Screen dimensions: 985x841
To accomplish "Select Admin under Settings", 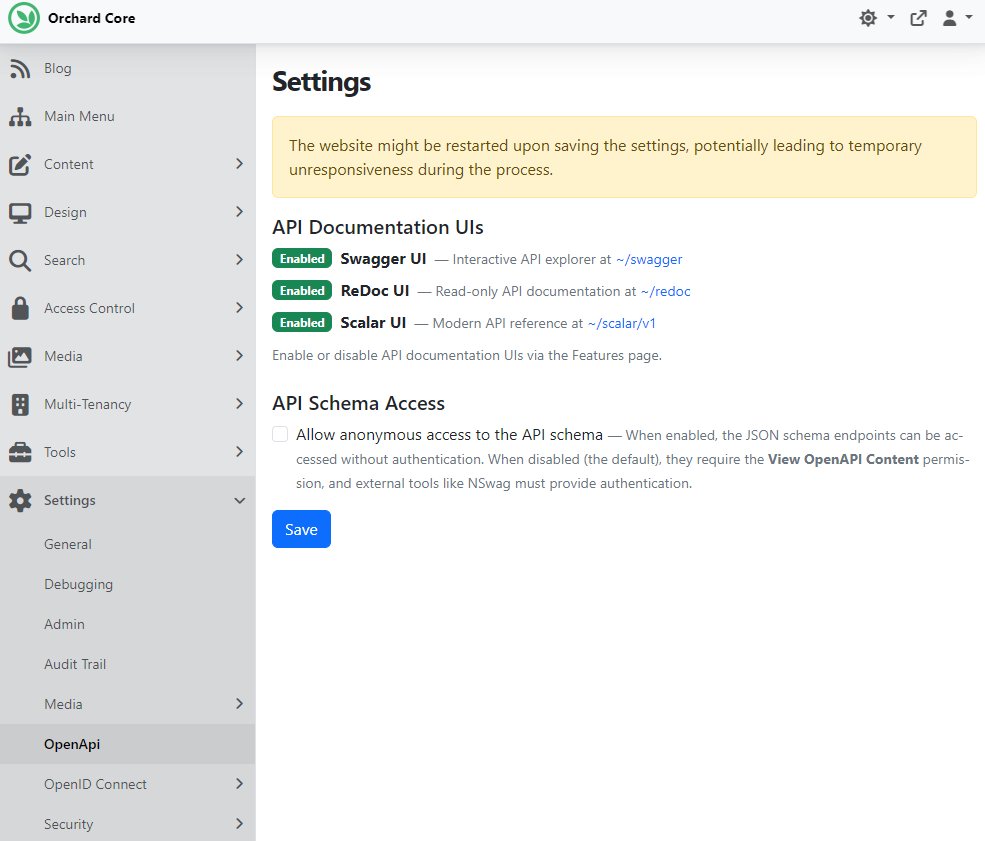I will pyautogui.click(x=128, y=624).
